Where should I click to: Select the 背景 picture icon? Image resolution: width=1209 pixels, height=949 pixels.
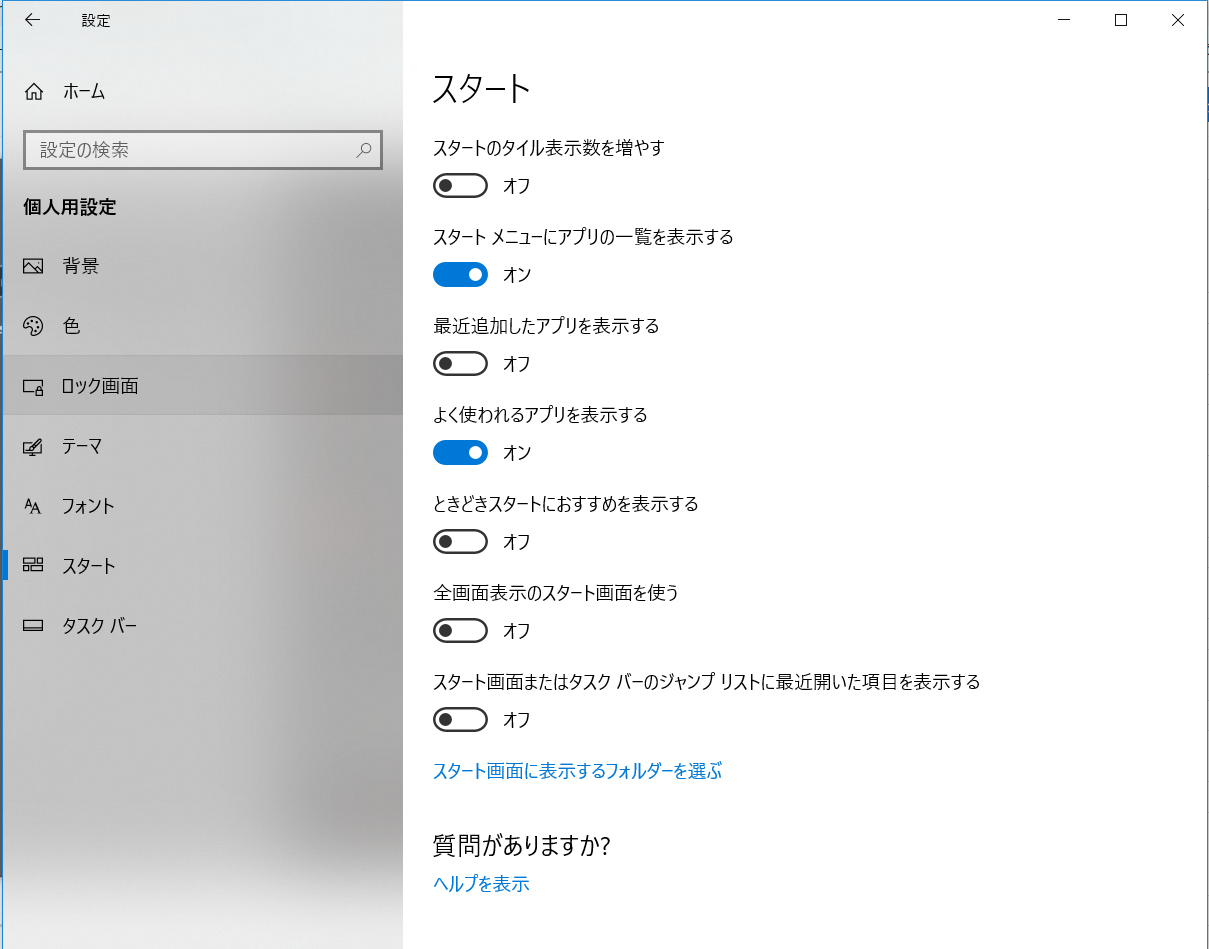click(33, 266)
